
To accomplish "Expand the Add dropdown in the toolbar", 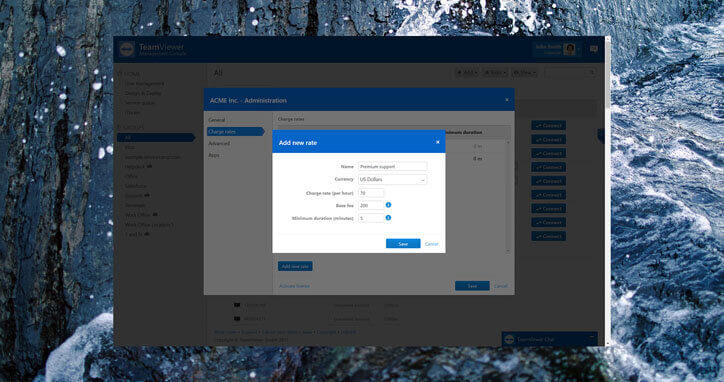I will pyautogui.click(x=467, y=73).
